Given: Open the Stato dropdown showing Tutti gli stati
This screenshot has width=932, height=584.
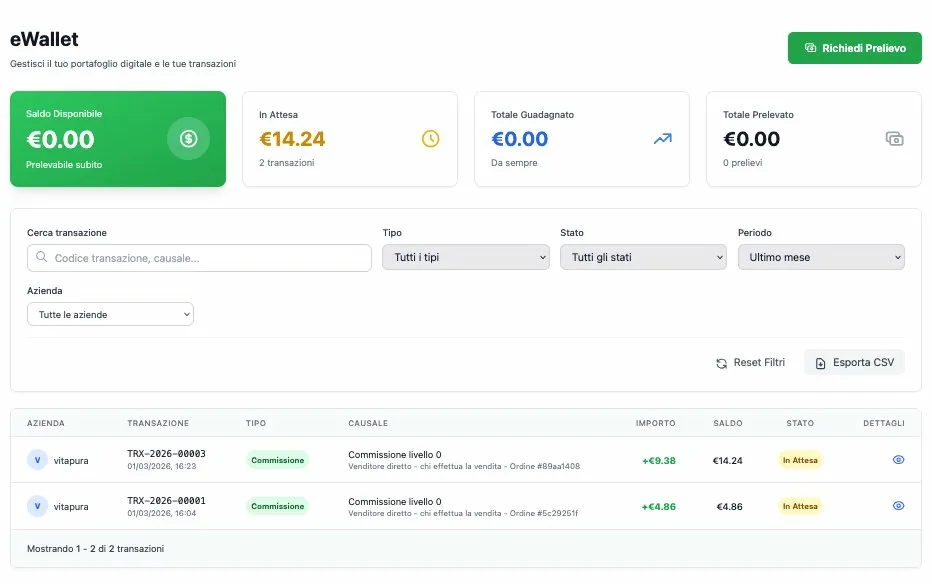Looking at the screenshot, I should coord(643,257).
